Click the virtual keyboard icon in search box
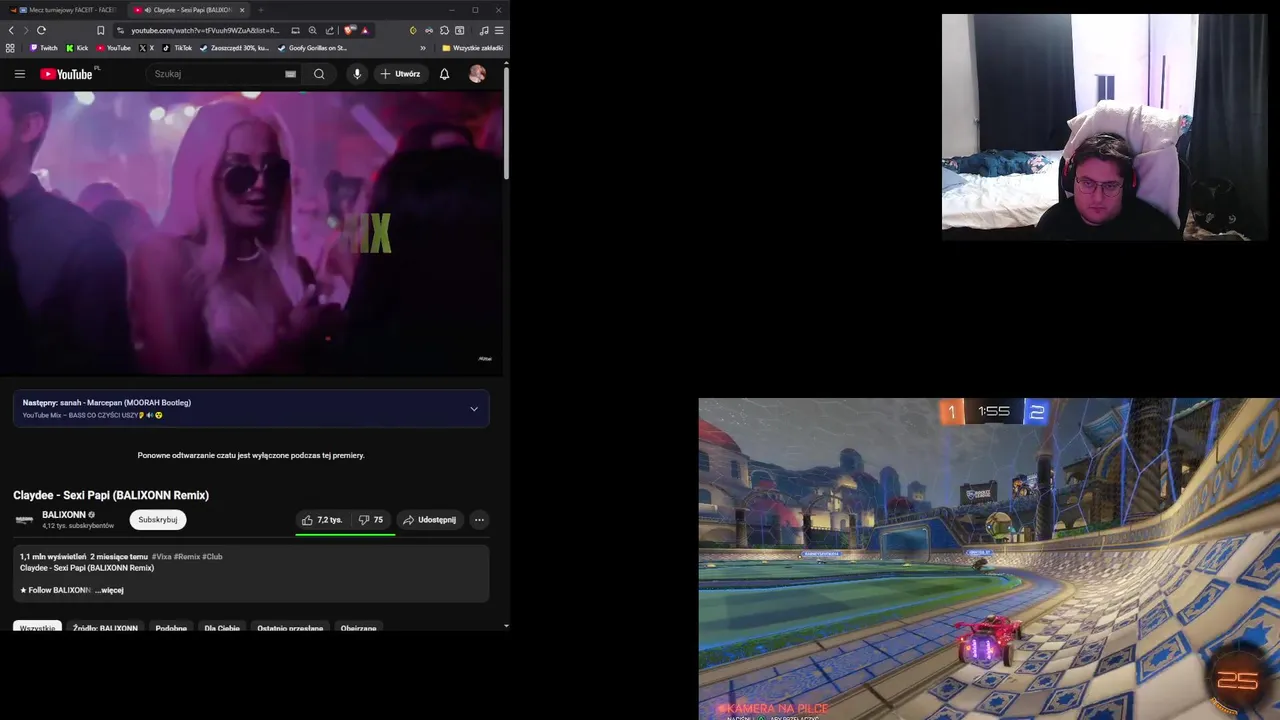The image size is (1280, 720). point(290,74)
